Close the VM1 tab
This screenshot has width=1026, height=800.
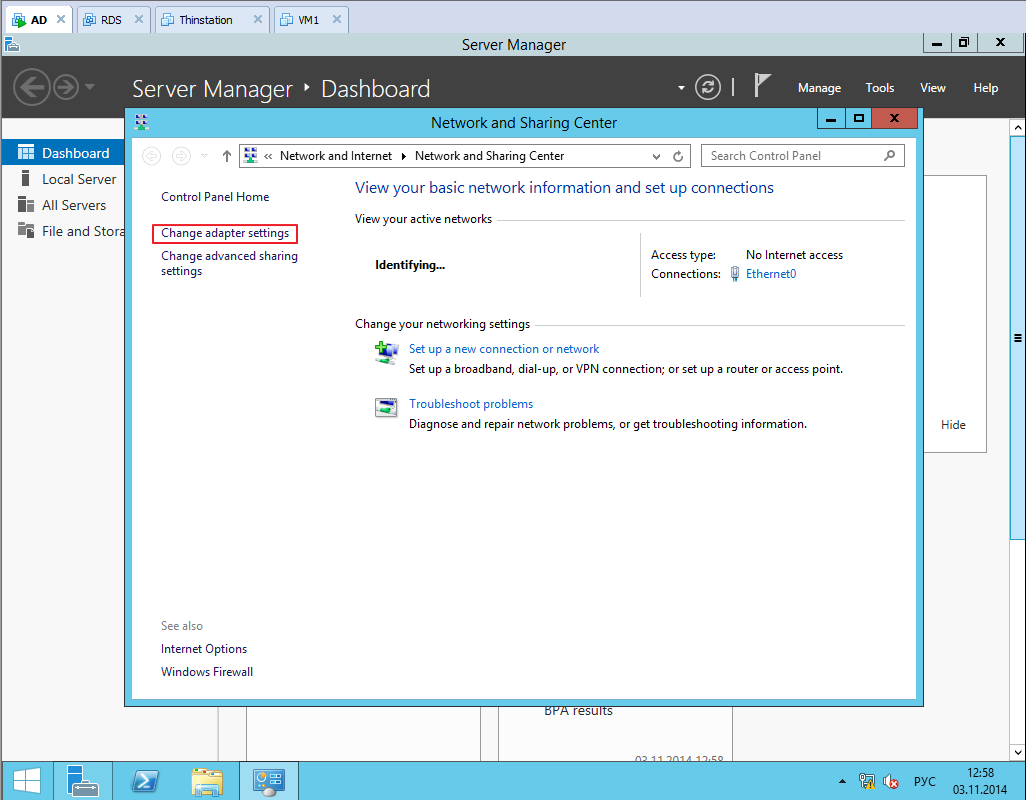(336, 20)
